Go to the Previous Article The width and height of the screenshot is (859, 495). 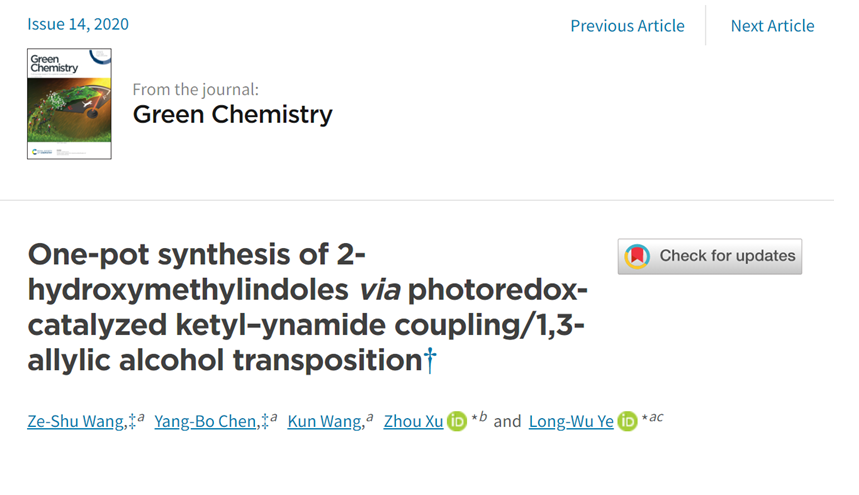(627, 26)
